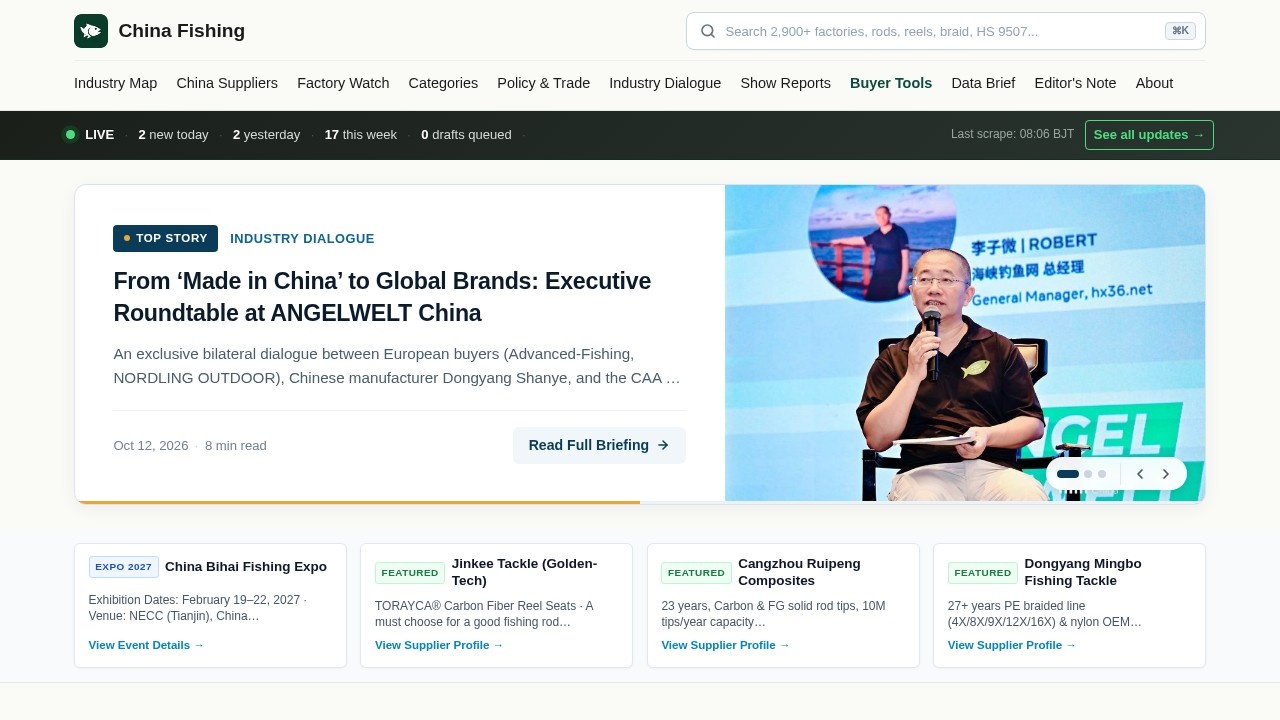Click '17 this week' counter

(360, 135)
